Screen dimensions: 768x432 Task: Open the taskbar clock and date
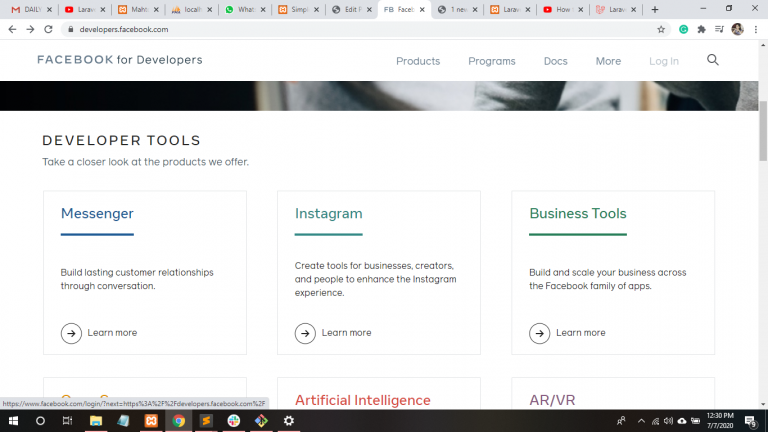[720, 421]
